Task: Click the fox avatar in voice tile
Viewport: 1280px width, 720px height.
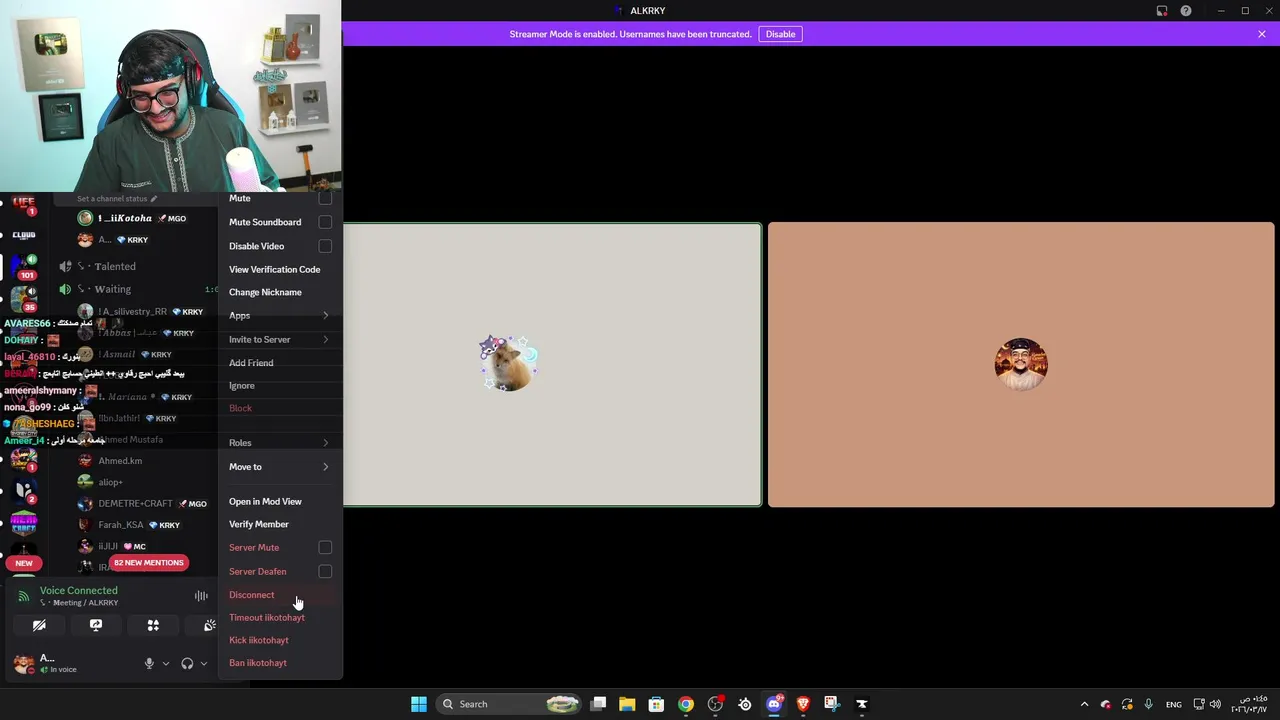Action: pyautogui.click(x=508, y=363)
